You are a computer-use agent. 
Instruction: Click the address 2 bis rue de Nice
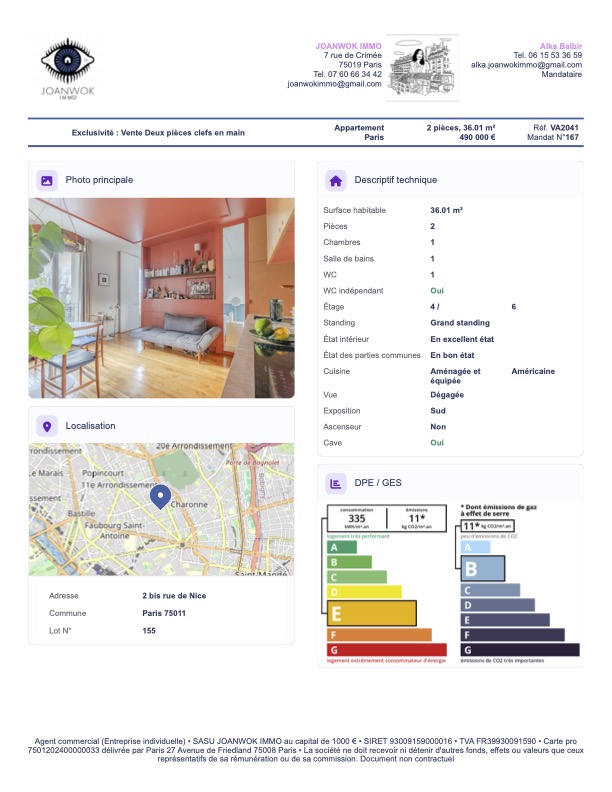tap(174, 596)
